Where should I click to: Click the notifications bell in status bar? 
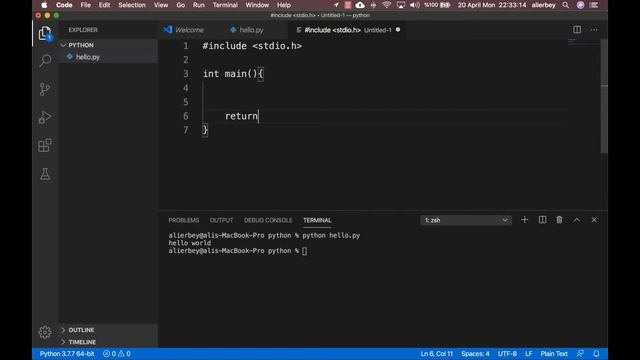tap(596, 353)
